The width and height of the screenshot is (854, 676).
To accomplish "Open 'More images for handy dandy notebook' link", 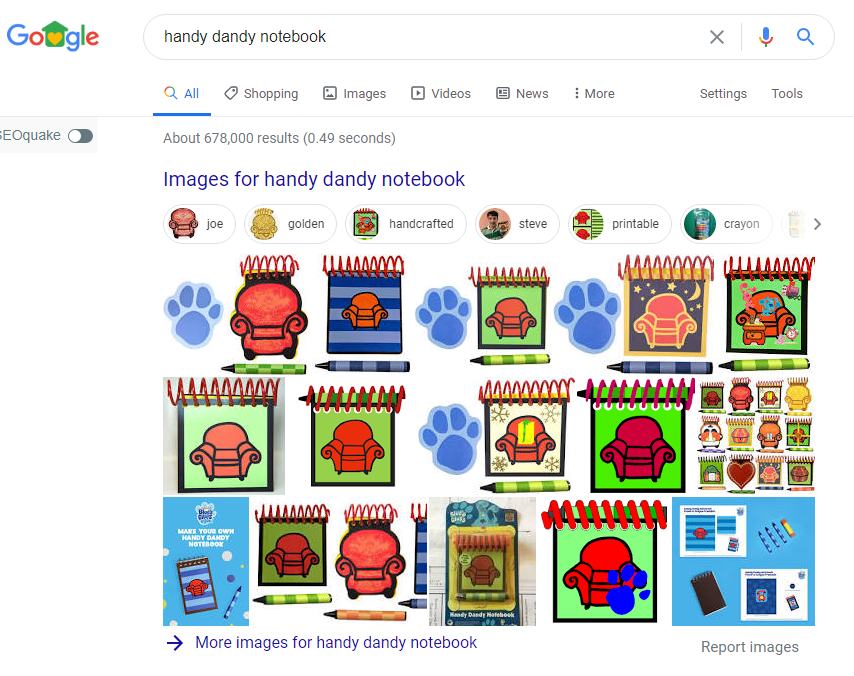I will pos(336,643).
